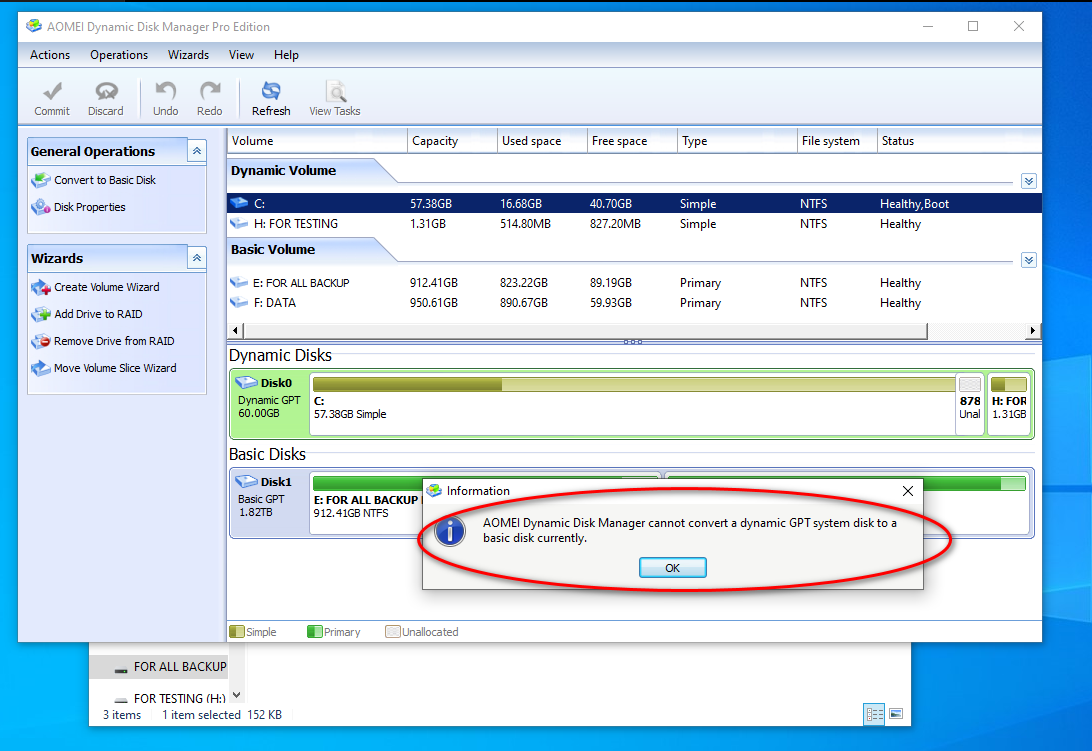
Task: Launch the Create Volume Wizard
Action: [x=95, y=288]
